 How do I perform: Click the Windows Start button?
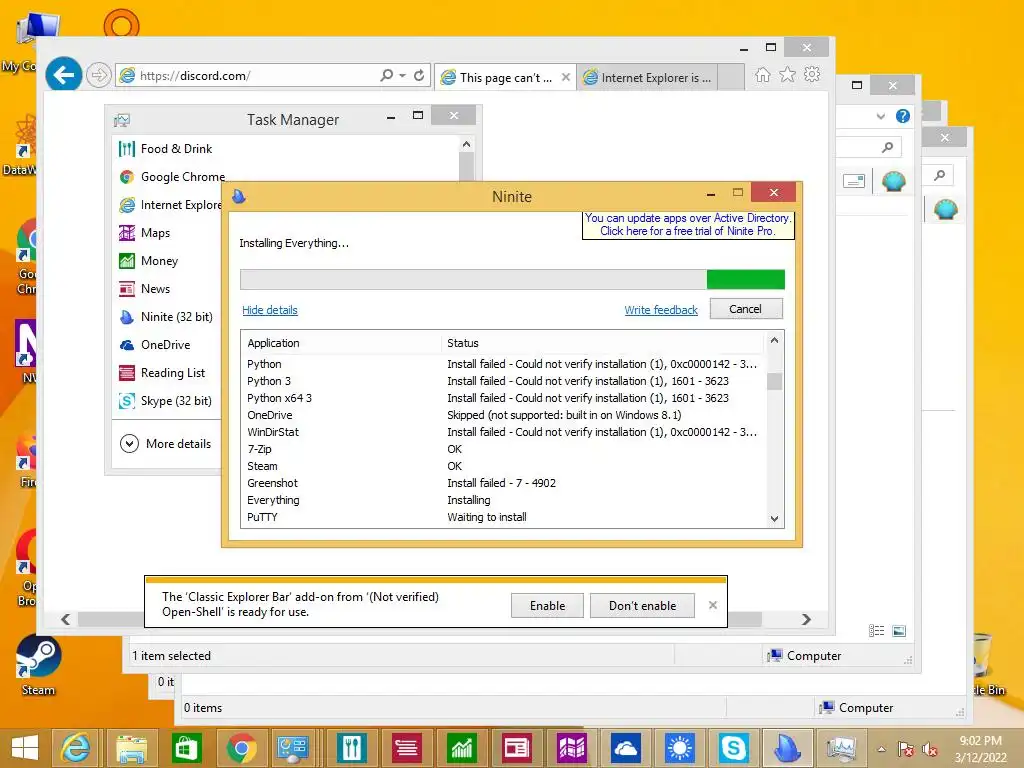(25, 748)
